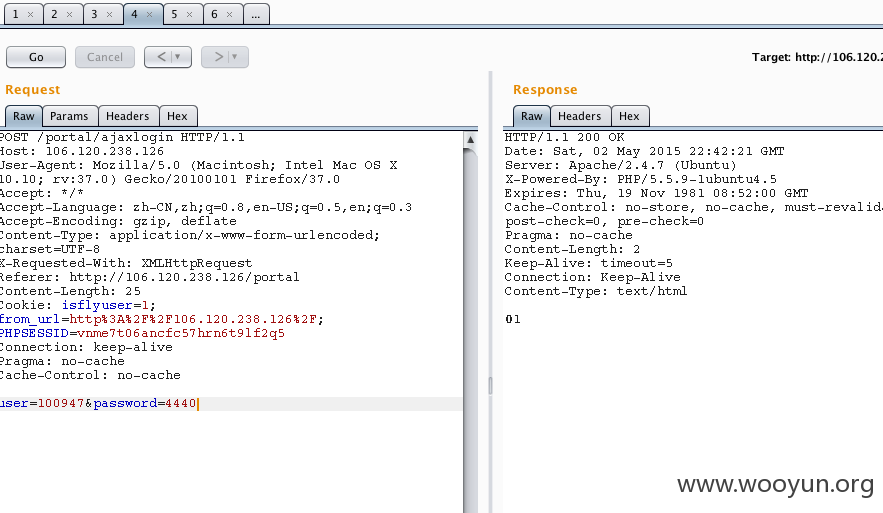This screenshot has height=513, width=883.
Task: Click the 'Accept-Encoding: gzip, deflate' line
Action: (x=118, y=221)
